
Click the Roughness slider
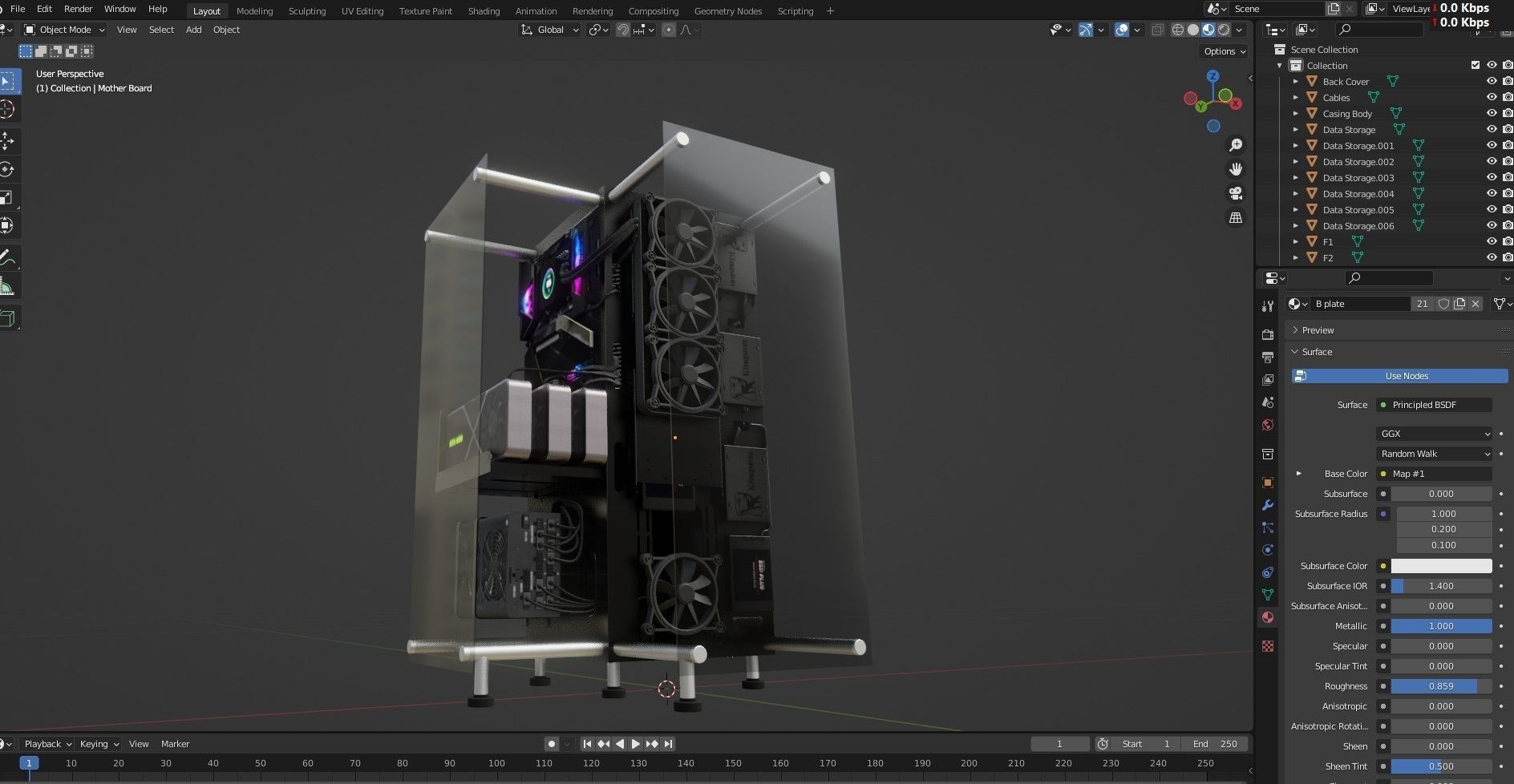[x=1441, y=686]
